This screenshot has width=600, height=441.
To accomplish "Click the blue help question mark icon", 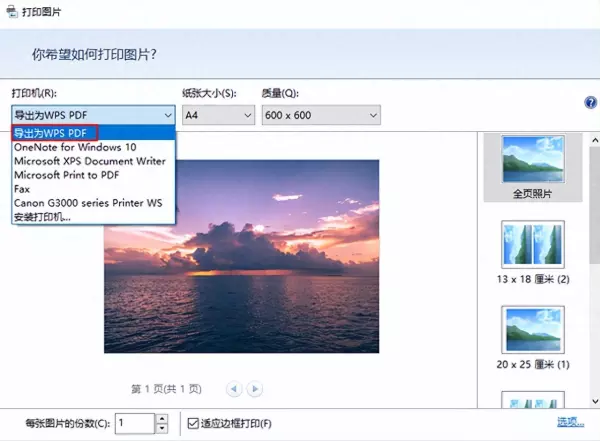I will coord(590,102).
